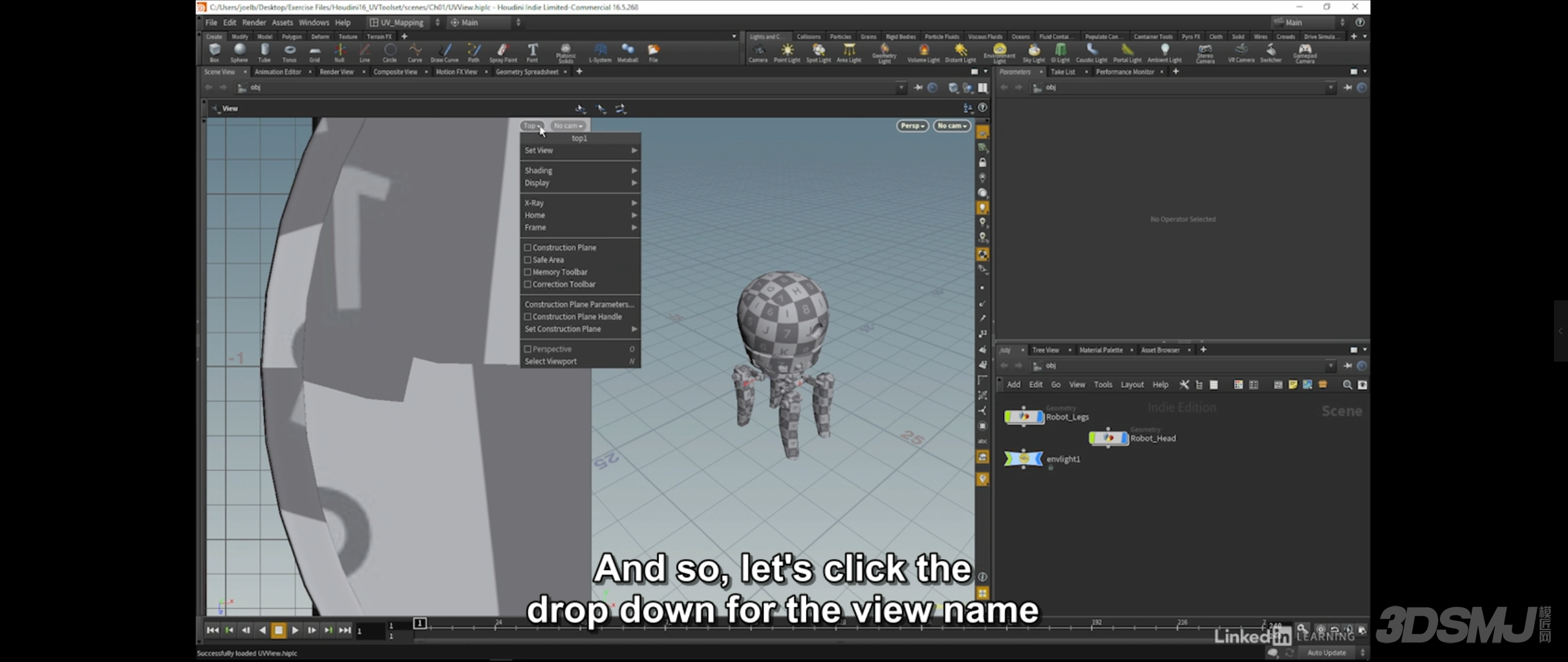Select the Draw Curve shelf tool
Image resolution: width=1568 pixels, height=662 pixels.
click(445, 53)
